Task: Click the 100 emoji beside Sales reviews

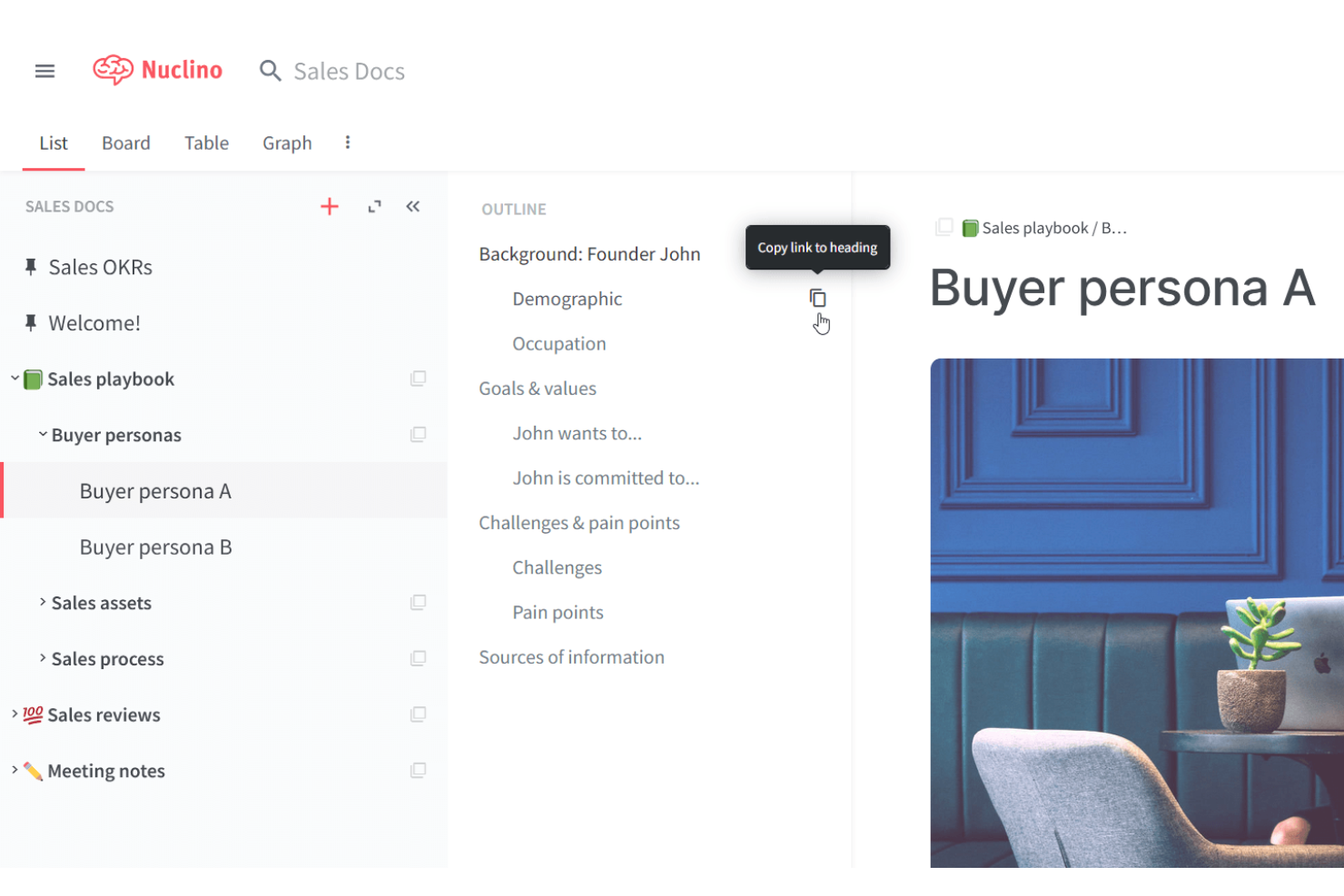Action: (x=33, y=715)
